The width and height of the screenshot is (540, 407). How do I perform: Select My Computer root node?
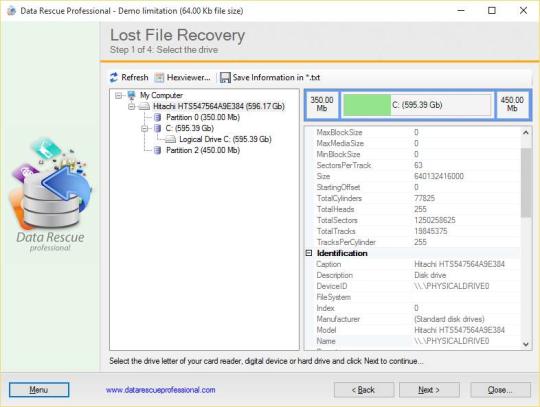(161, 95)
